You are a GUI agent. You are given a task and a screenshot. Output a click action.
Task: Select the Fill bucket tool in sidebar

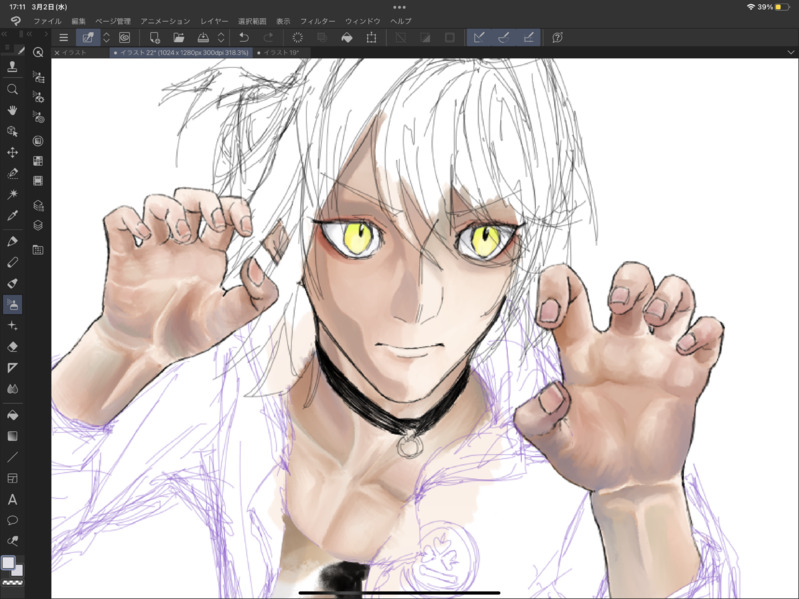click(x=12, y=415)
